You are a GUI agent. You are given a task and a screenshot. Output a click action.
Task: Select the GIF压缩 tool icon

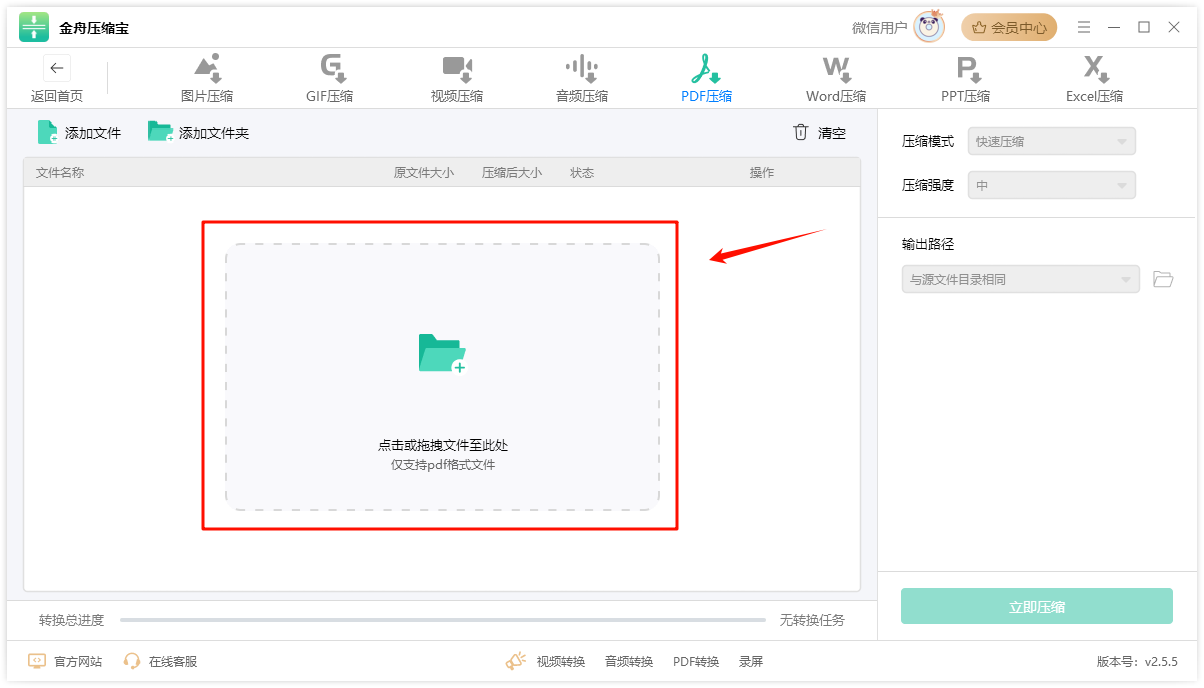[333, 68]
